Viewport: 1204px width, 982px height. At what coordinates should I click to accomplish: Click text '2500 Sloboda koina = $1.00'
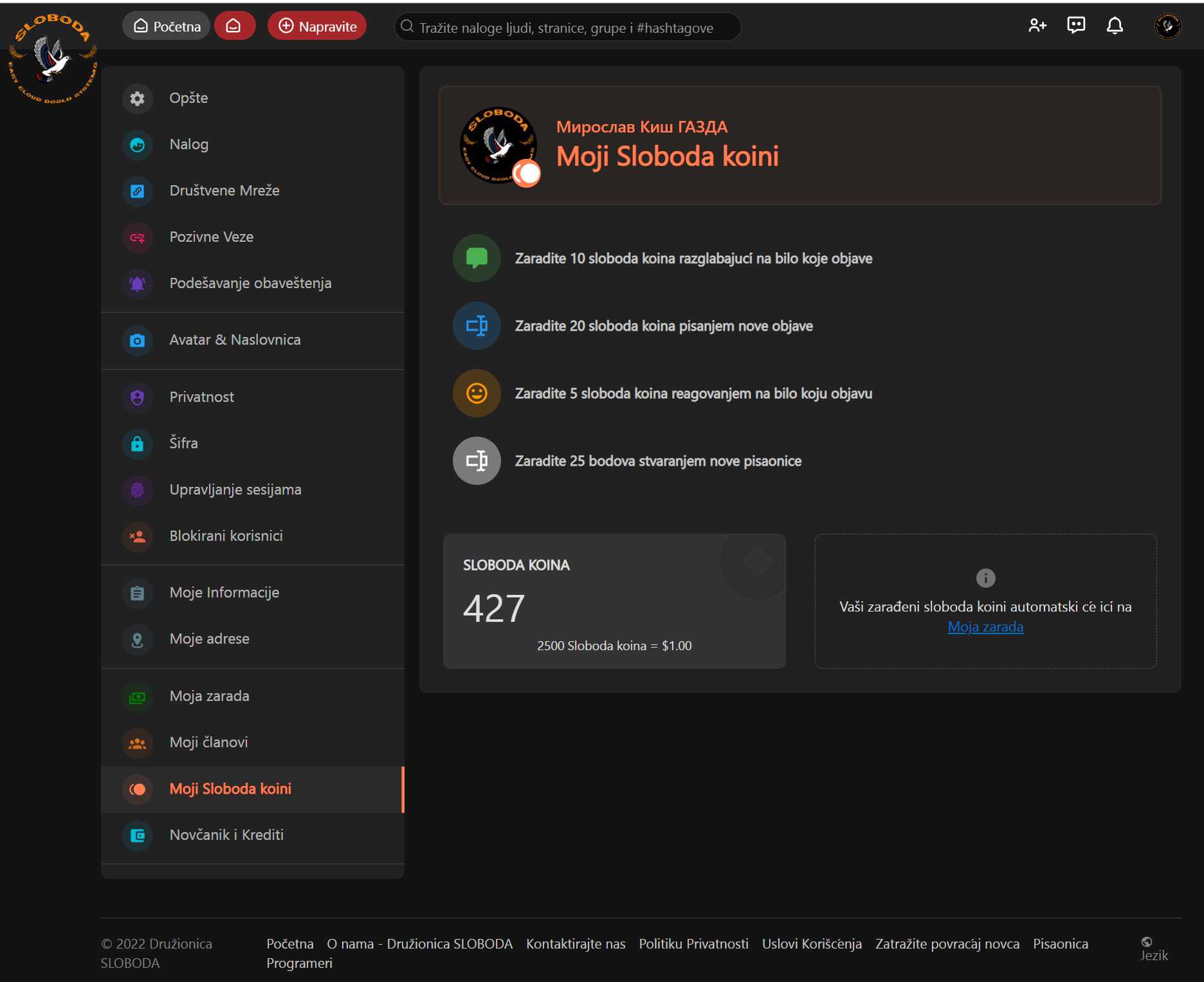614,646
